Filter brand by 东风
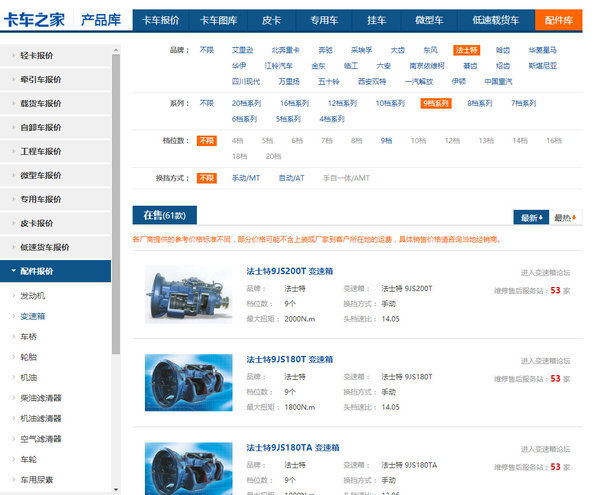Image resolution: width=600 pixels, height=495 pixels. [x=430, y=50]
